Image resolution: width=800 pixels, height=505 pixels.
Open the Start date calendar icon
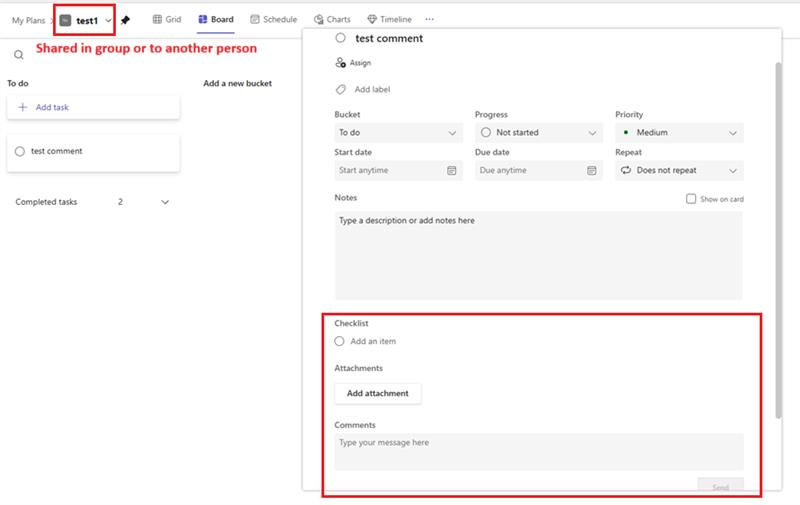[x=452, y=170]
